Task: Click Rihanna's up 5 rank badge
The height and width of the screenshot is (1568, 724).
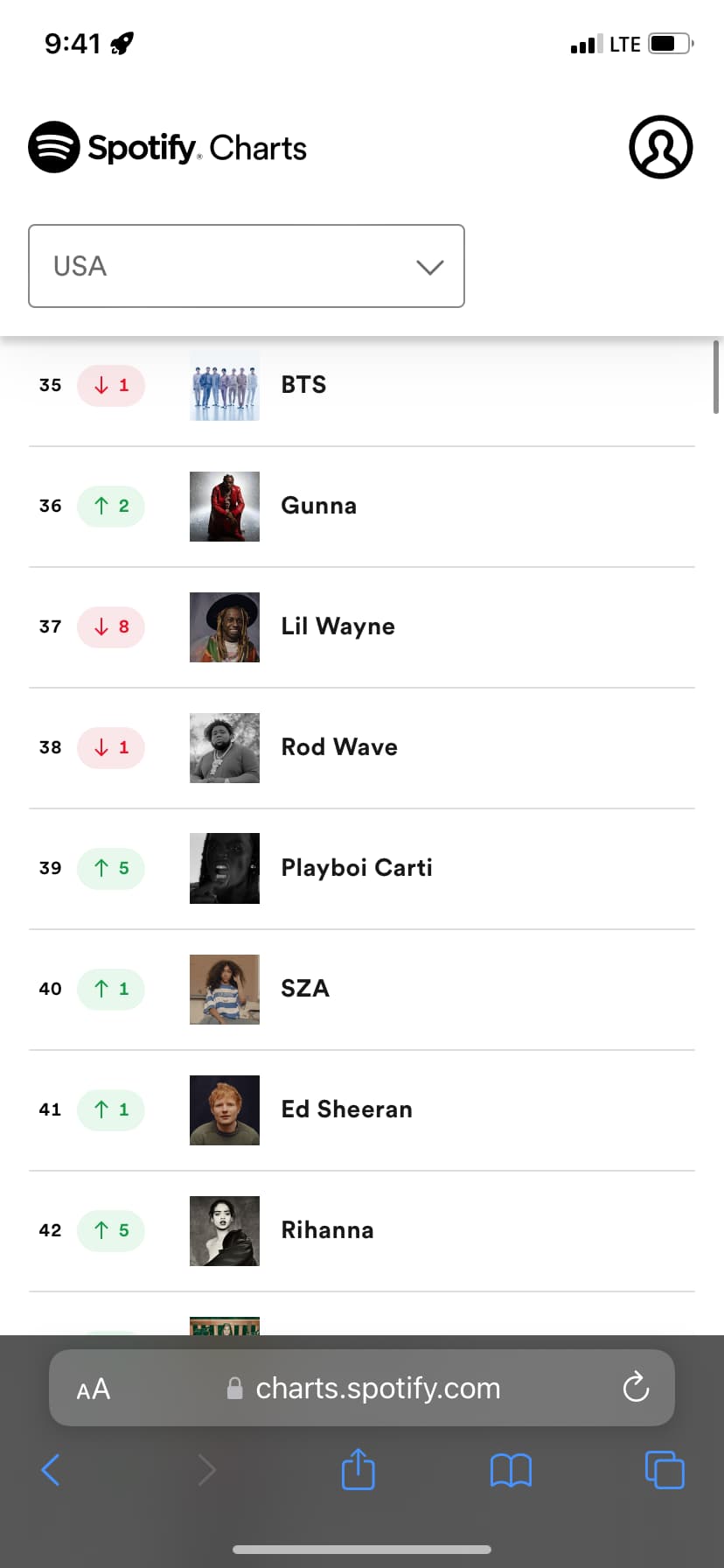Action: 111,1230
